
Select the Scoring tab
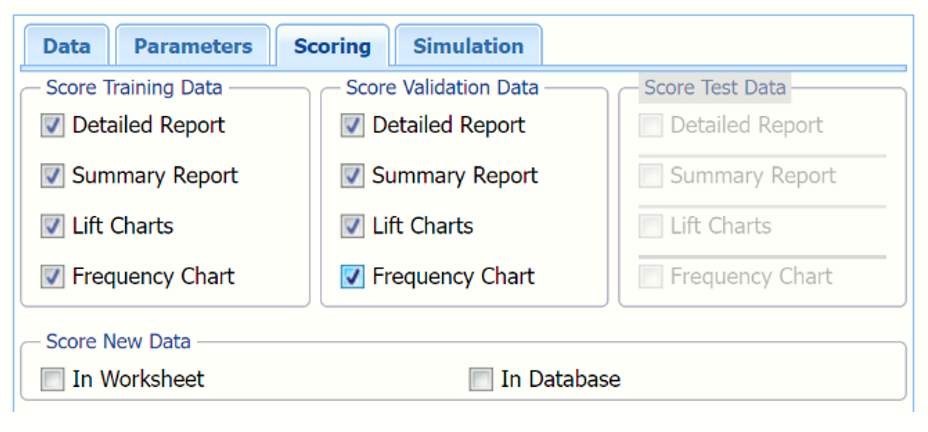click(332, 46)
